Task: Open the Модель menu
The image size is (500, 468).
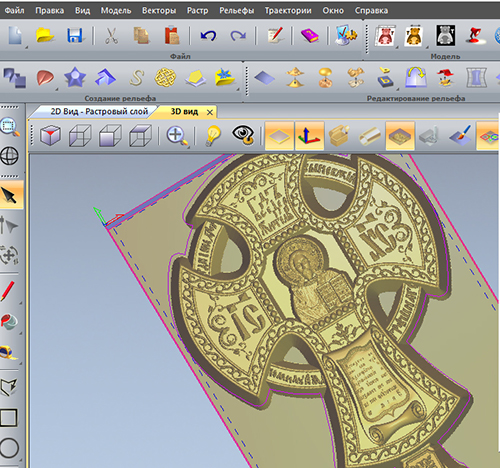Action: tap(116, 11)
